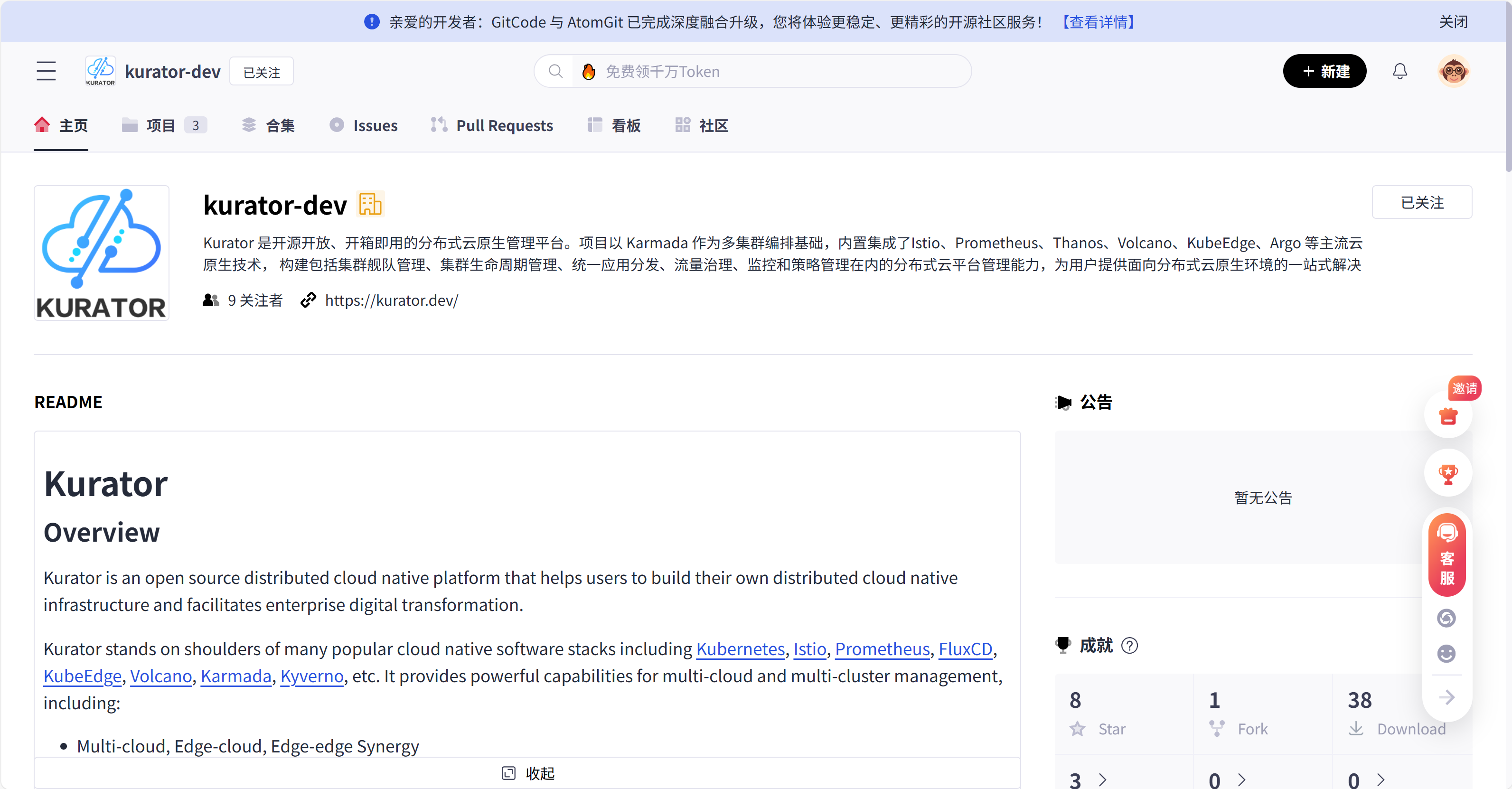
Task: Collapse the floating sidebar via arrow icon
Action: click(x=1446, y=697)
